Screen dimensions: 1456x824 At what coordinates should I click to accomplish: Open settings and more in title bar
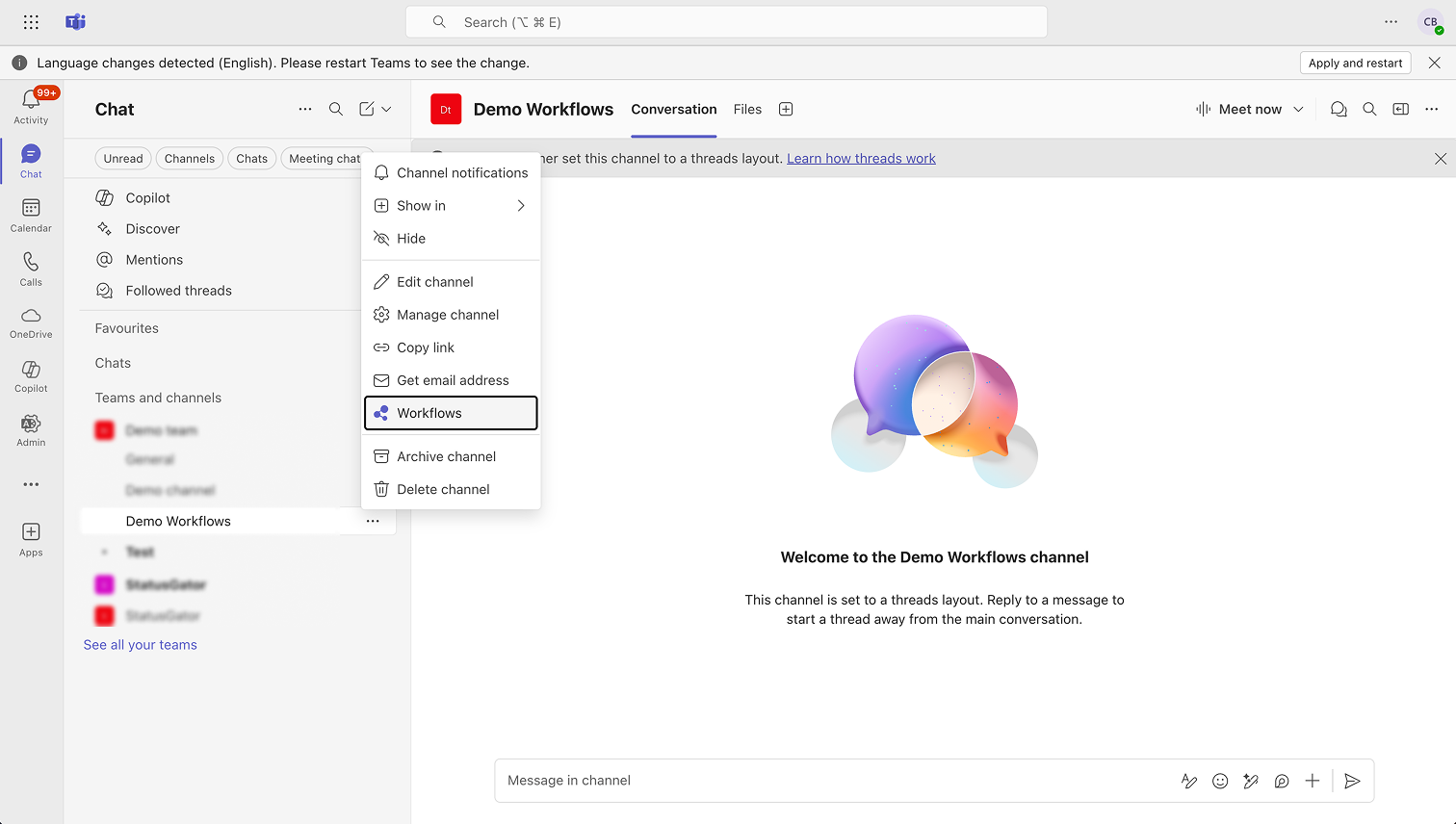[x=1391, y=21]
